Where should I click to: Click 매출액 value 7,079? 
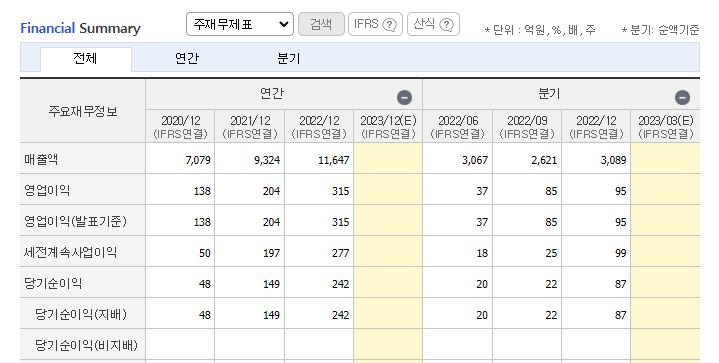tap(198, 160)
